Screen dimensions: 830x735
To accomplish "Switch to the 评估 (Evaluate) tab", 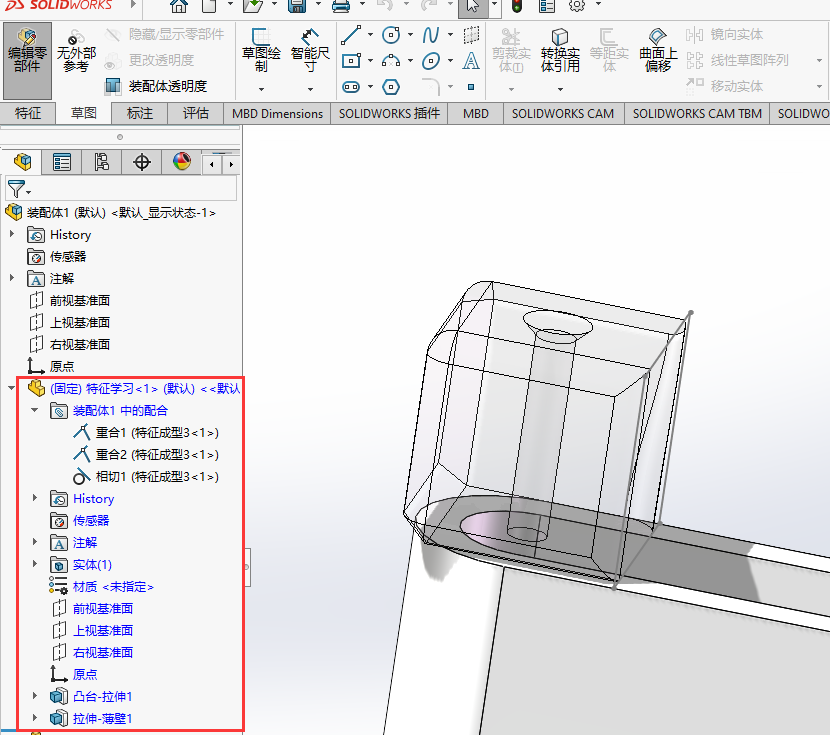I will pyautogui.click(x=196, y=113).
